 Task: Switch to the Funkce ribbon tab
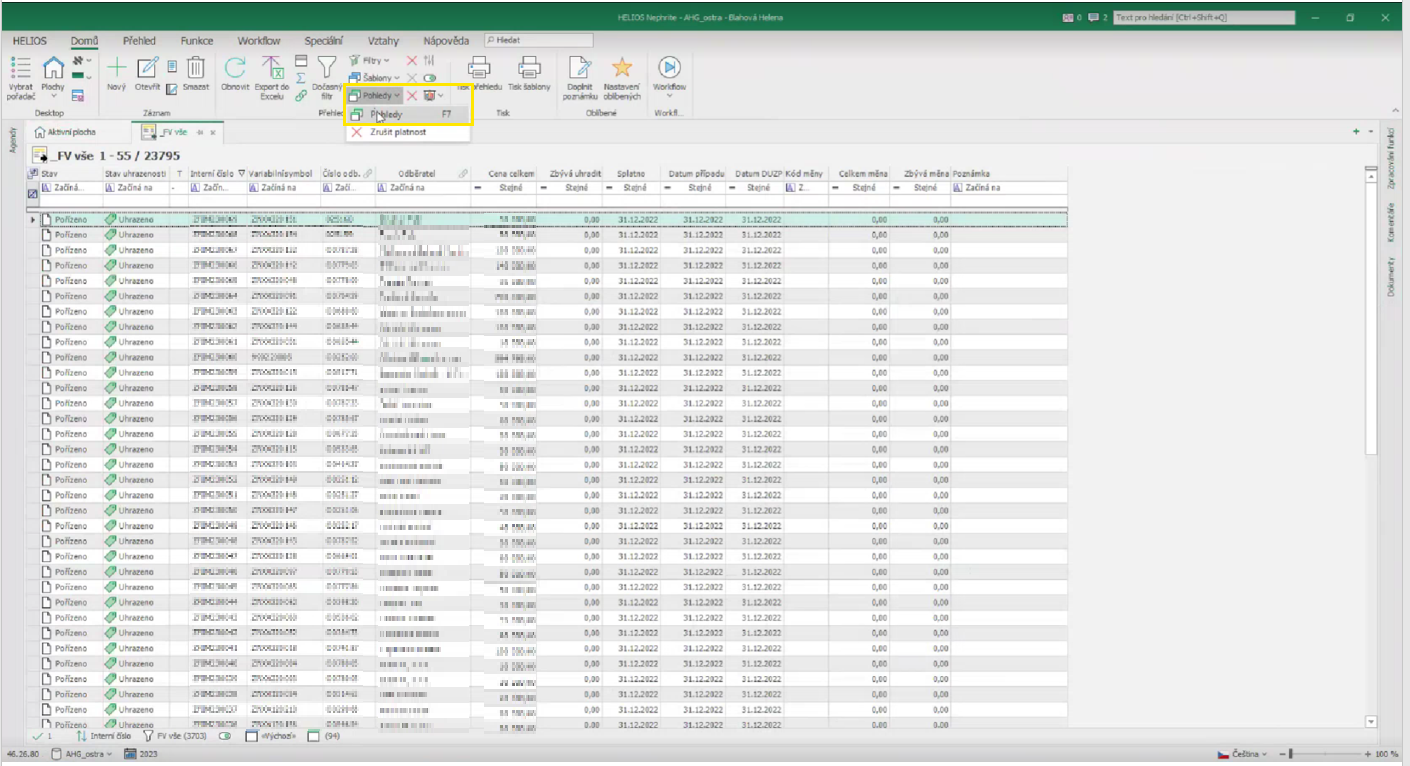click(196, 41)
